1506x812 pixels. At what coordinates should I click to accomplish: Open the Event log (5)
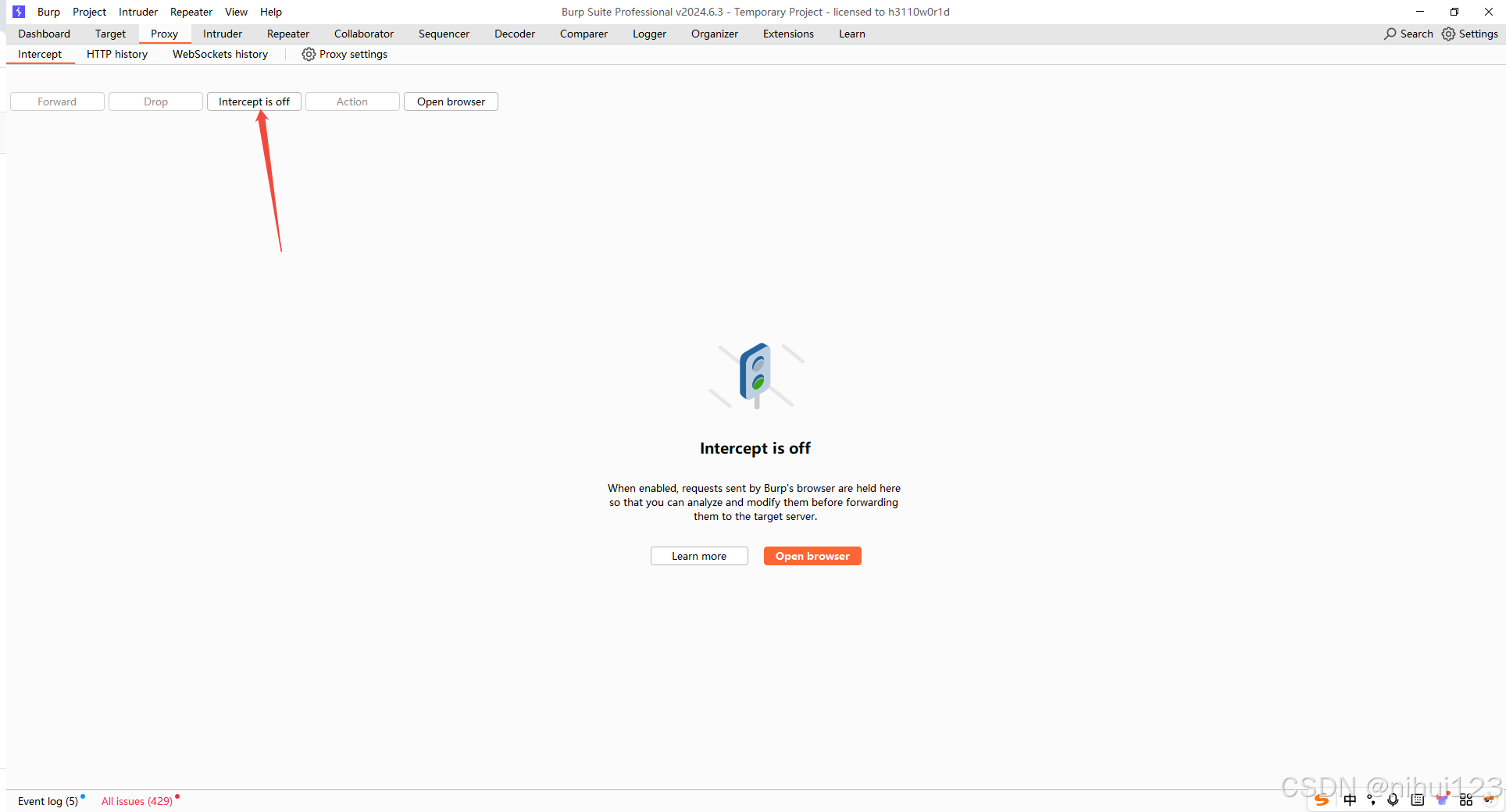48,801
